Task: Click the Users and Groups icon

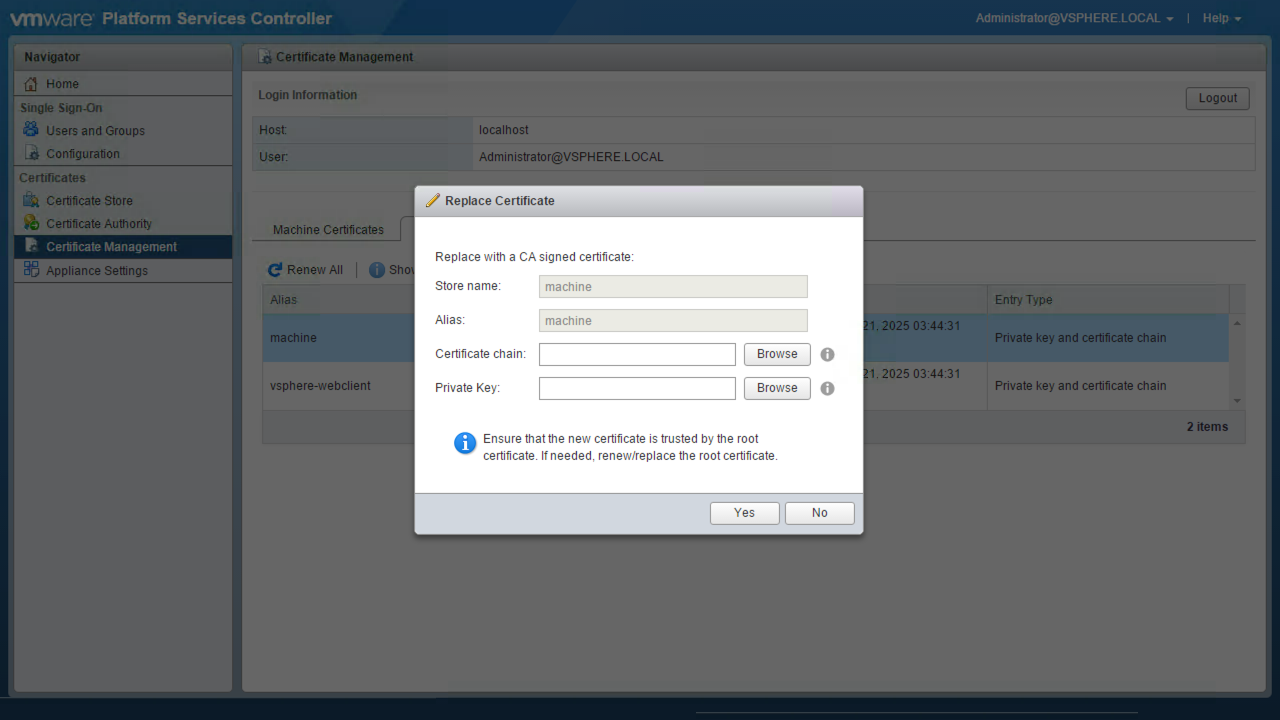Action: tap(31, 130)
